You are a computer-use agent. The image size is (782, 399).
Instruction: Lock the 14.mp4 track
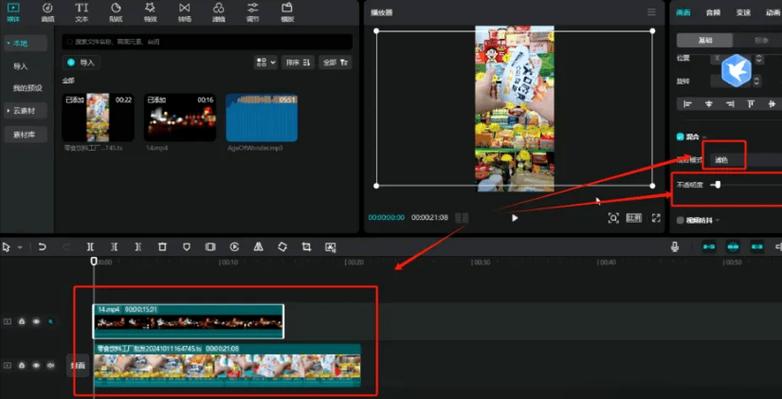(21, 322)
